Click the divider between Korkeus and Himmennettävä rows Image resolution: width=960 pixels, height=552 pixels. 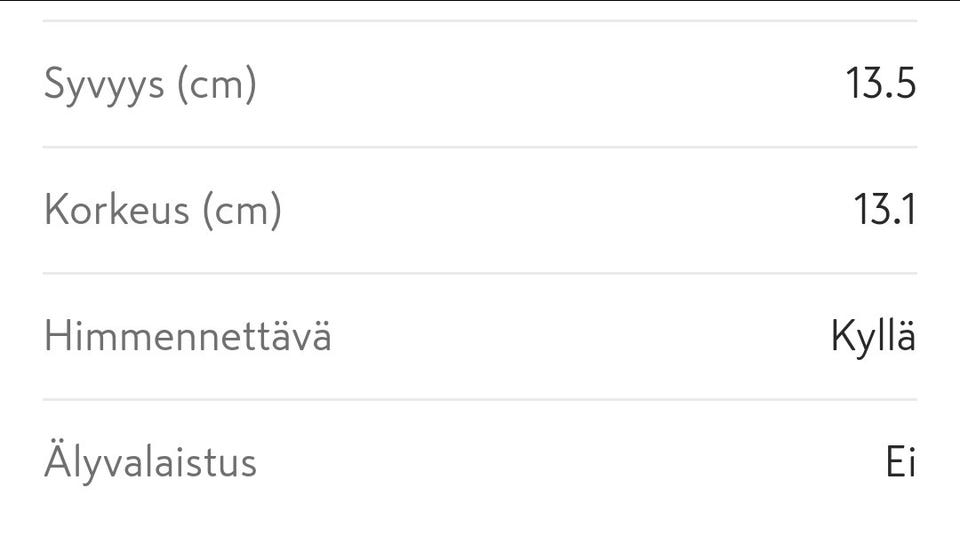(480, 273)
